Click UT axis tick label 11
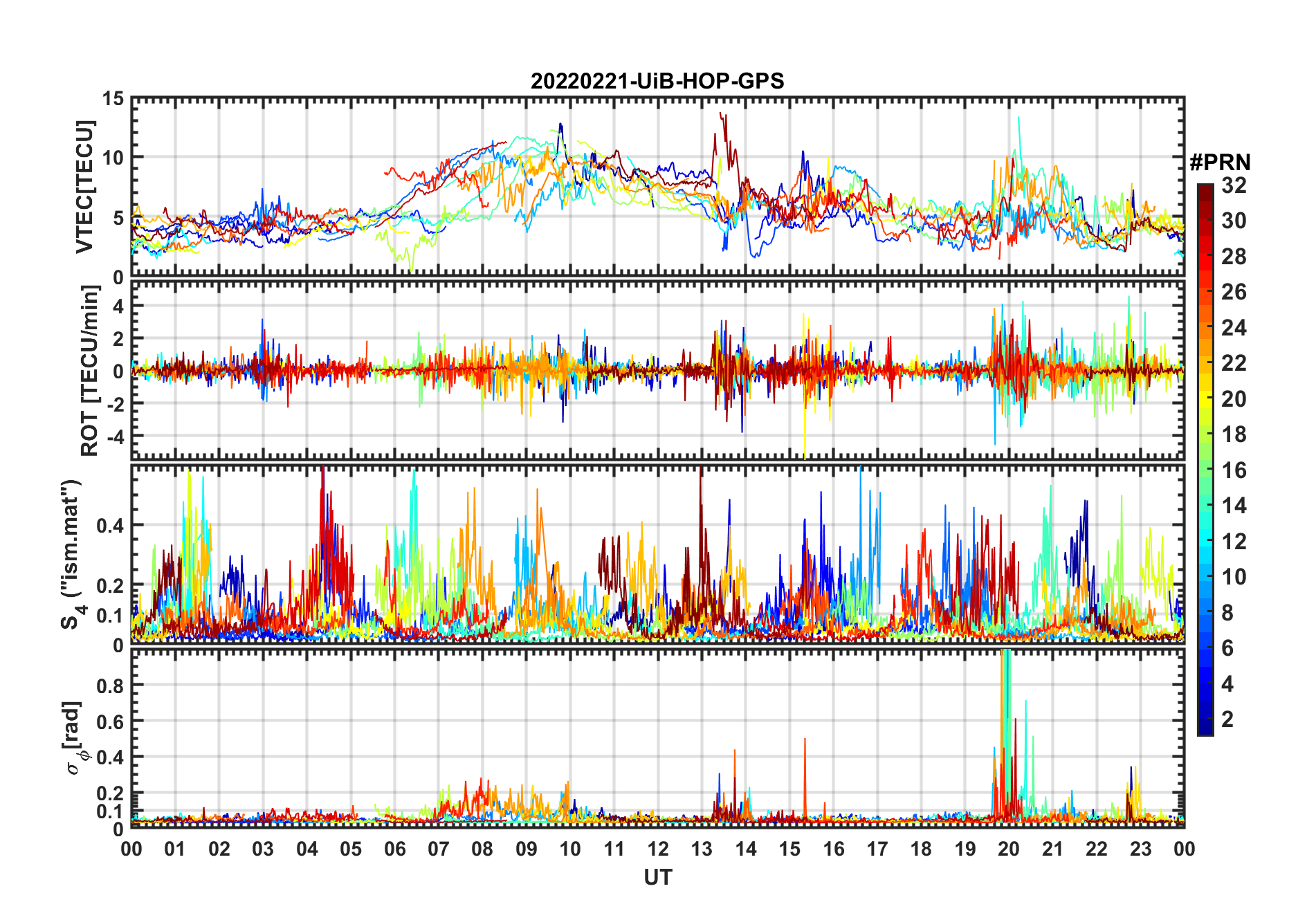Viewport: 1316px width, 920px height. click(614, 849)
